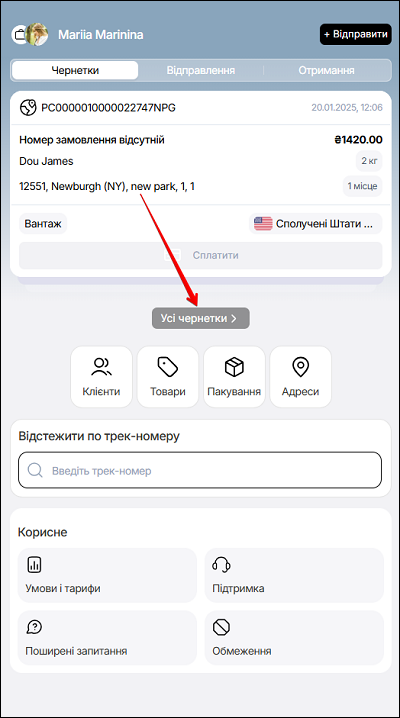
Task: Switch to the Відправлення tab
Action: tap(200, 71)
